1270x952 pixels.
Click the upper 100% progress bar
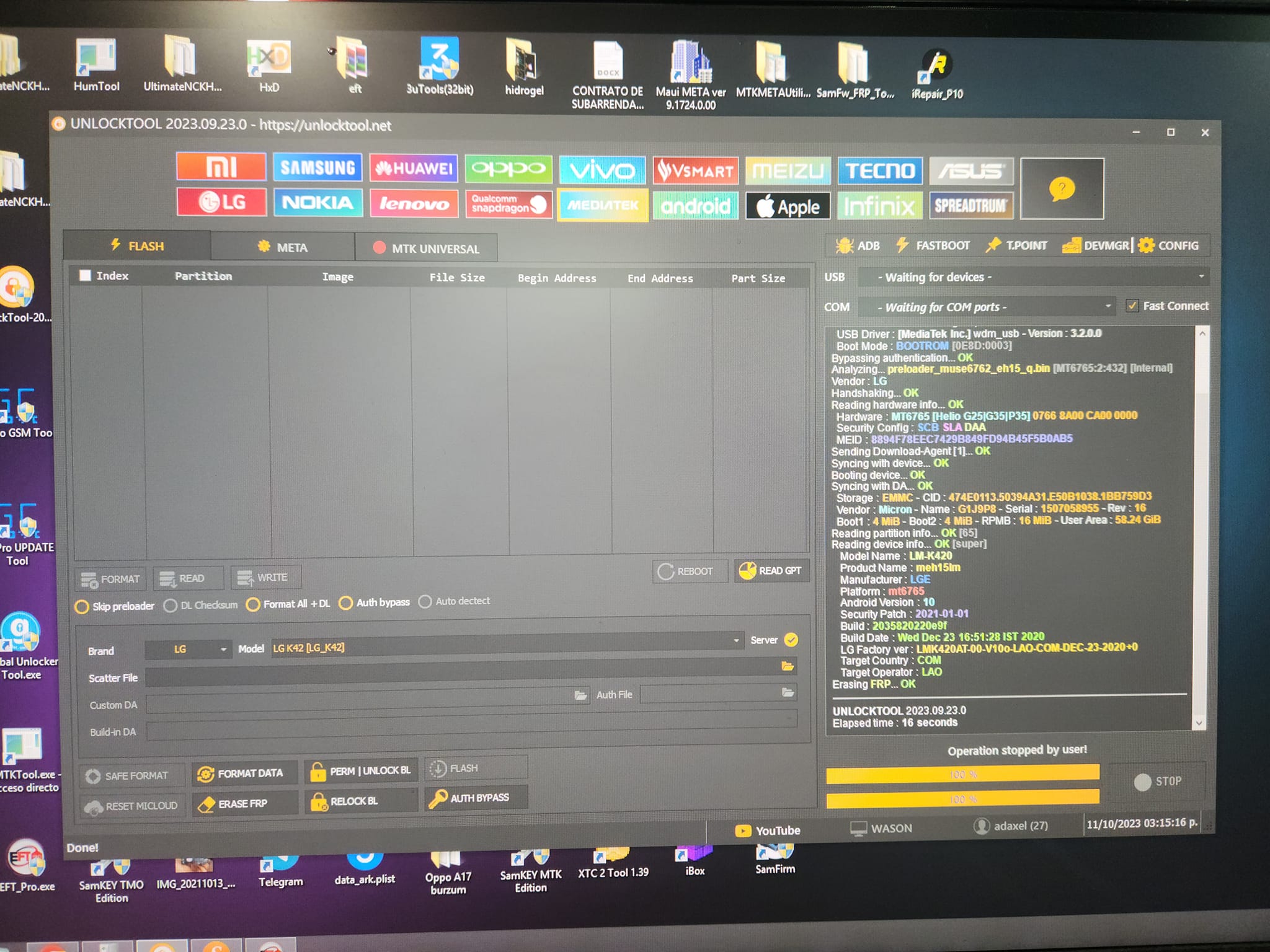coord(962,773)
